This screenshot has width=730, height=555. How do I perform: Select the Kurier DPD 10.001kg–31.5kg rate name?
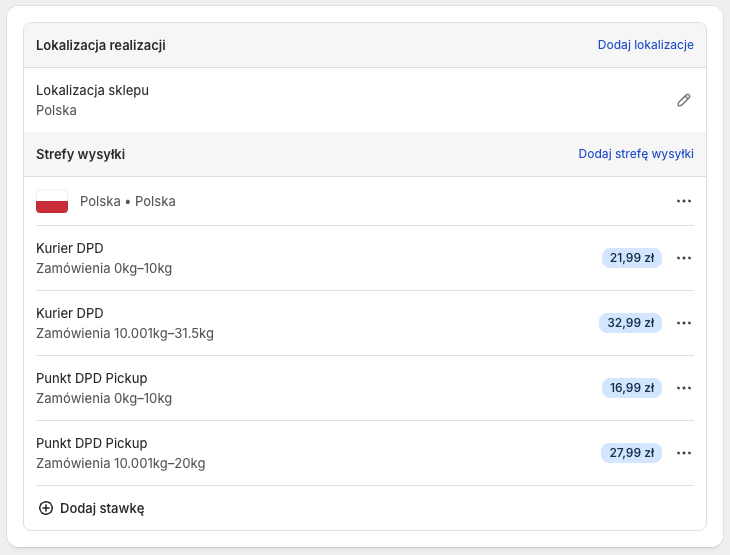pos(70,313)
